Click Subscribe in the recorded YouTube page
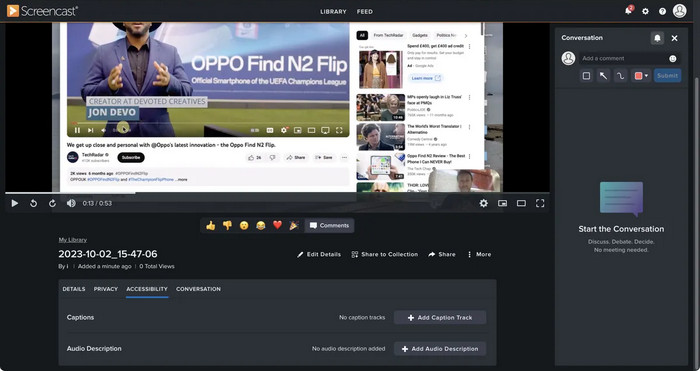 click(x=131, y=158)
